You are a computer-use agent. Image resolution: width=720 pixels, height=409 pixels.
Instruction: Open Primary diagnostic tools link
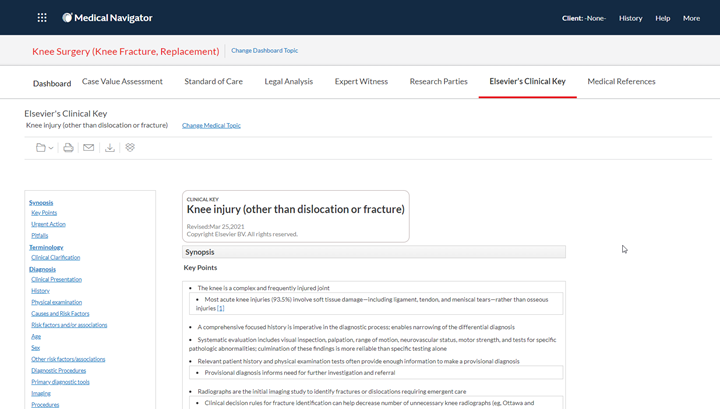(x=60, y=382)
